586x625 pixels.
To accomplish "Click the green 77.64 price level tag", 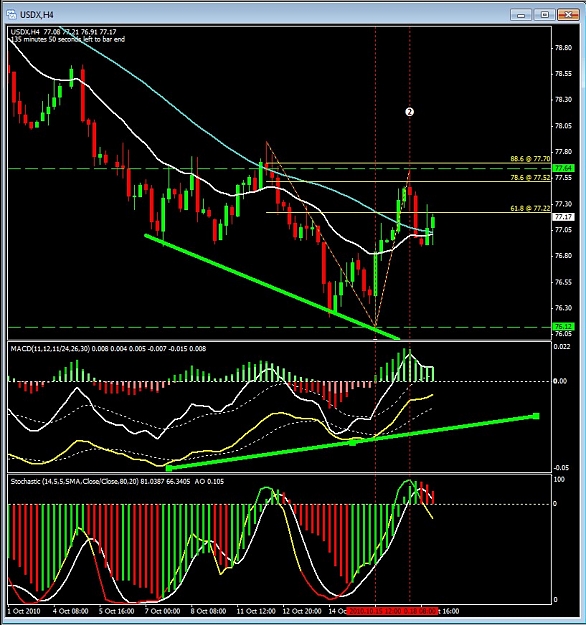I will tap(564, 168).
